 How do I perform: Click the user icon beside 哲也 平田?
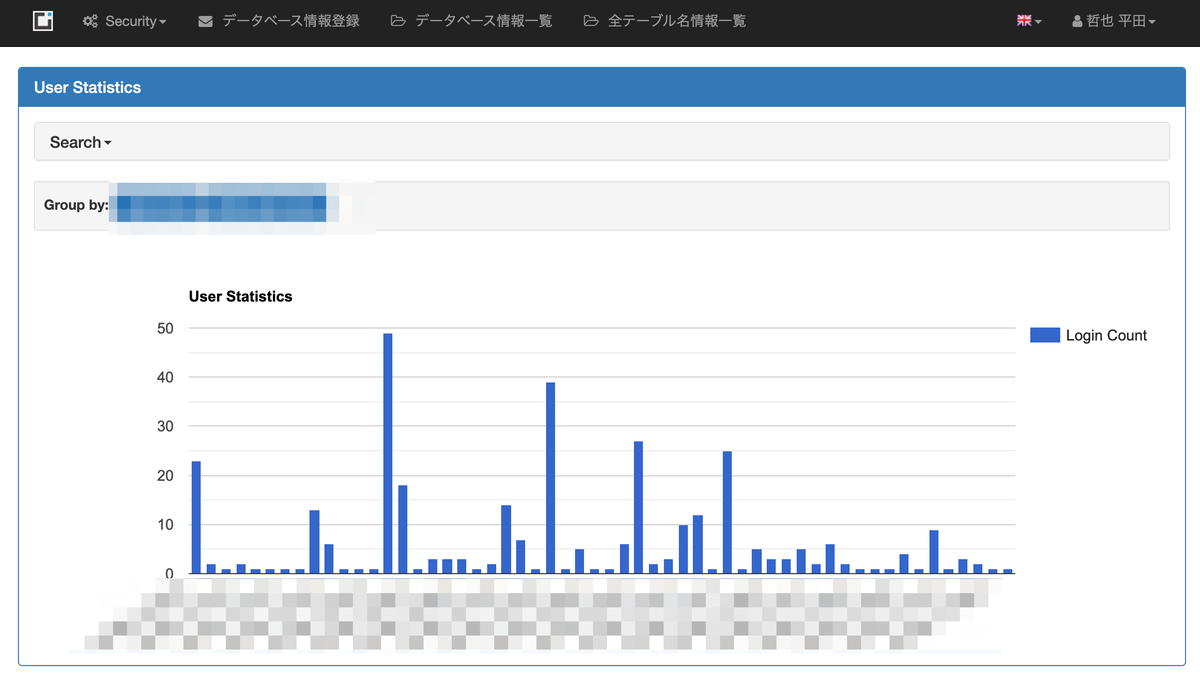[x=1077, y=21]
